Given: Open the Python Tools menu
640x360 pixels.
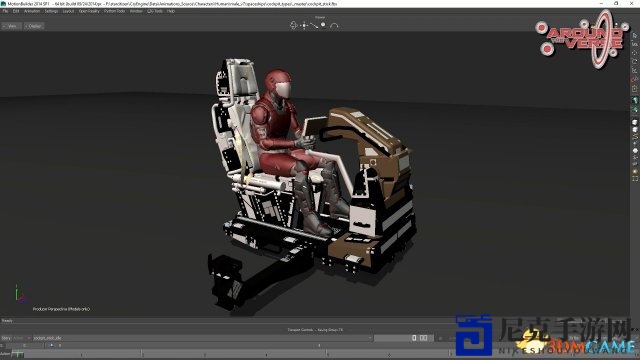Looking at the screenshot, I should click(x=114, y=11).
